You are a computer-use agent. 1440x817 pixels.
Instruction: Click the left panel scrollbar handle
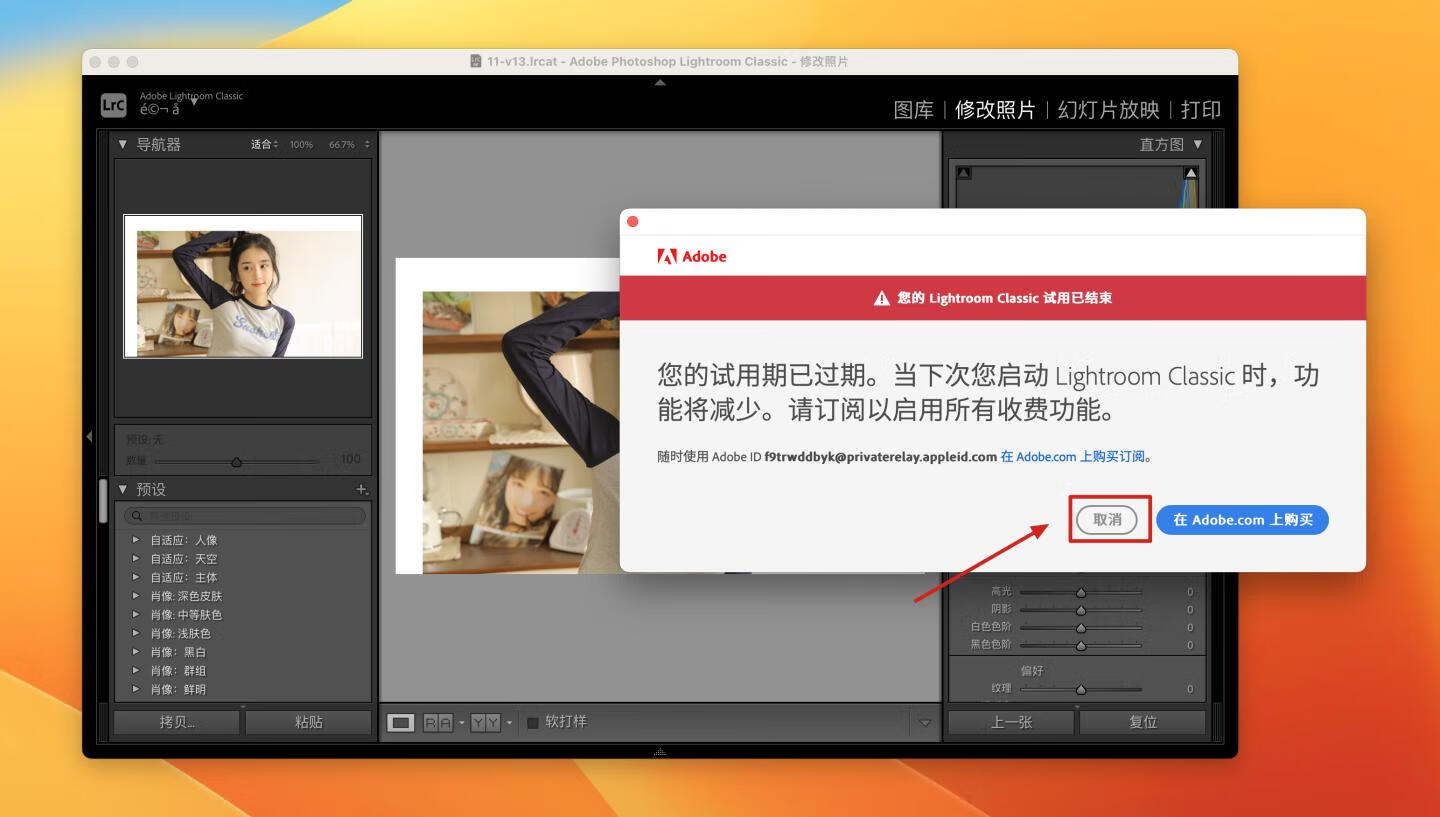coord(103,501)
